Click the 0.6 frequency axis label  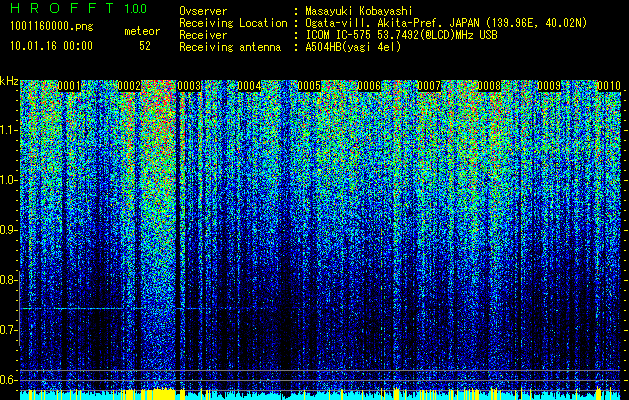(8, 380)
